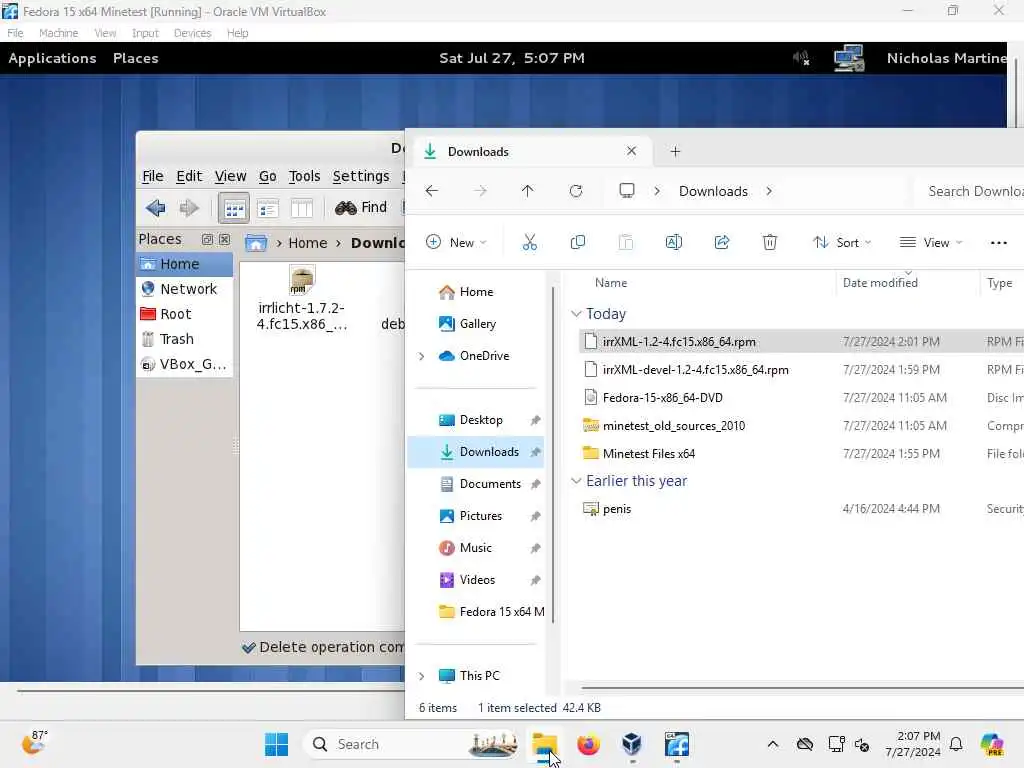Open the Fedora Applications menu

[x=52, y=58]
